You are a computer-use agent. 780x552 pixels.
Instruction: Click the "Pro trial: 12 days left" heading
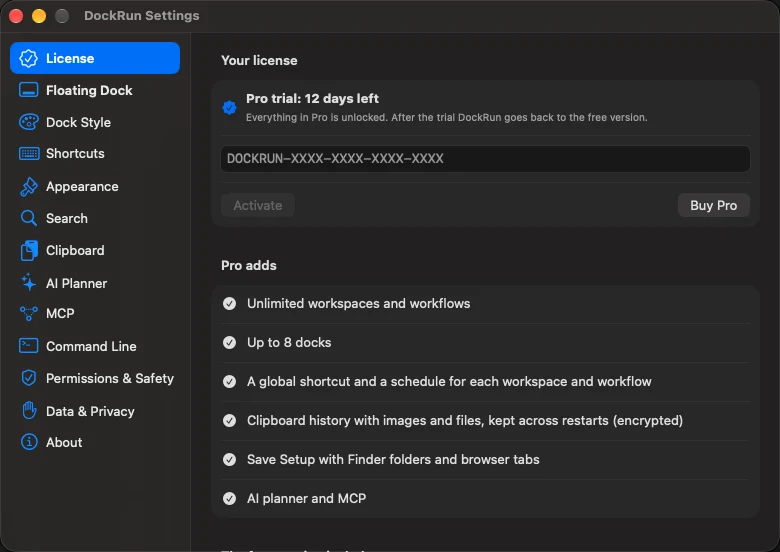pos(312,98)
